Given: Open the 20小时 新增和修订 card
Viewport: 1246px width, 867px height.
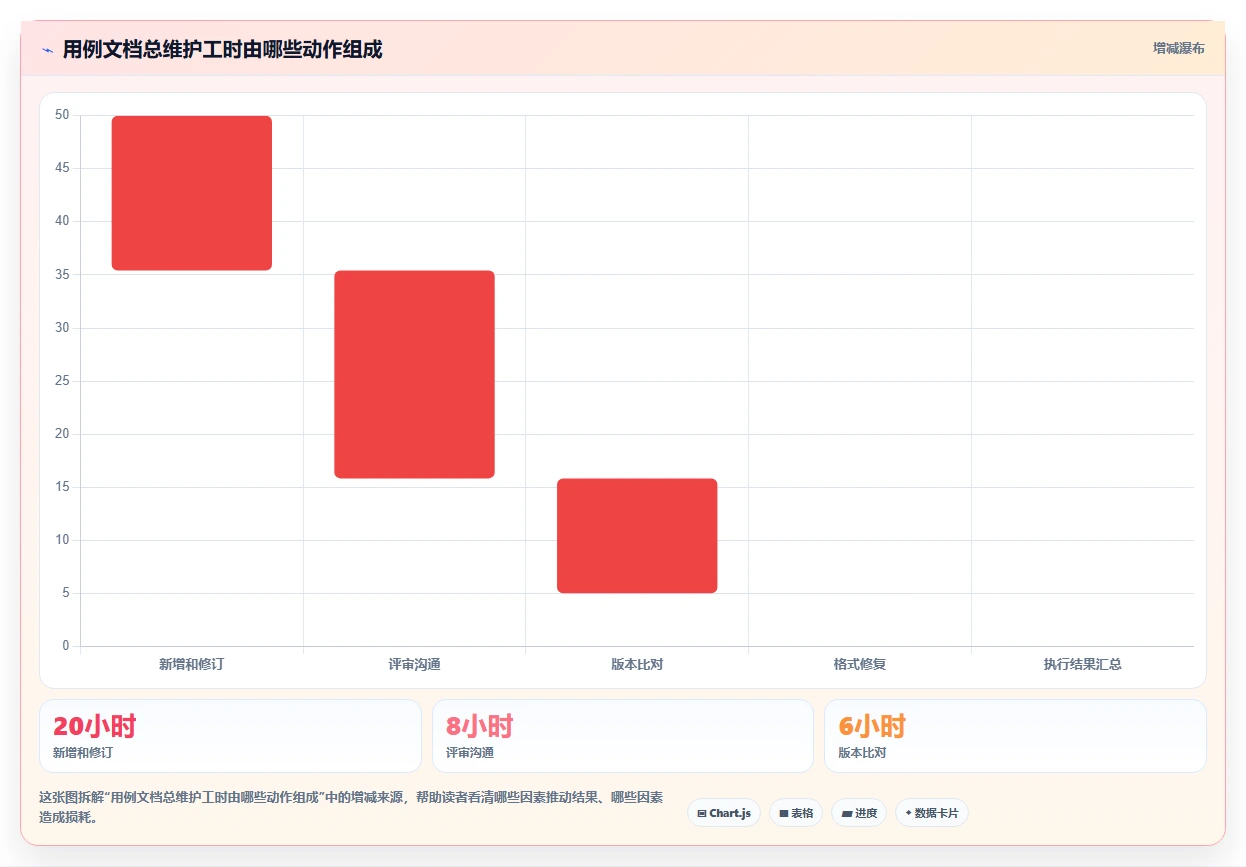Looking at the screenshot, I should pos(230,736).
